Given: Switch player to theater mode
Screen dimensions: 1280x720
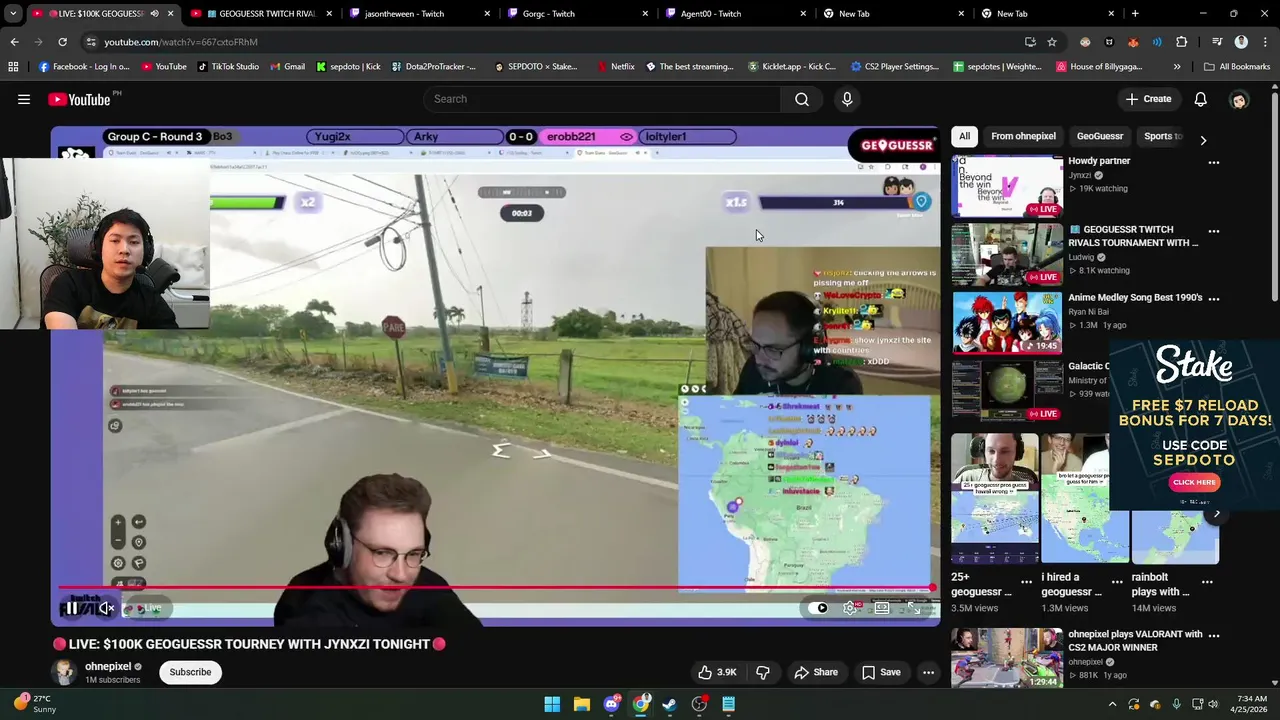Looking at the screenshot, I should (882, 608).
